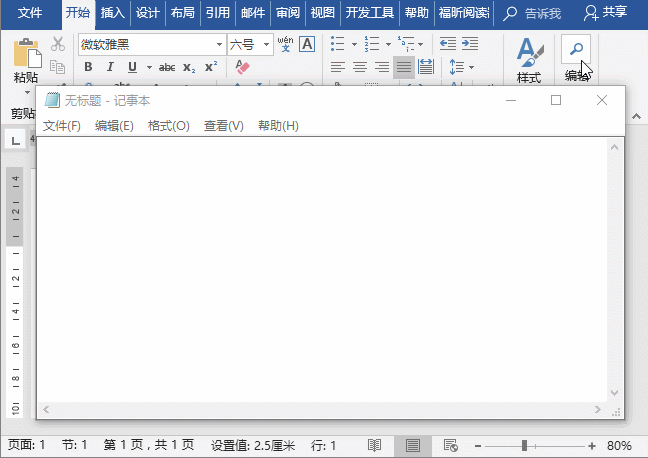Expand the numbering dropdown arrow

(388, 44)
